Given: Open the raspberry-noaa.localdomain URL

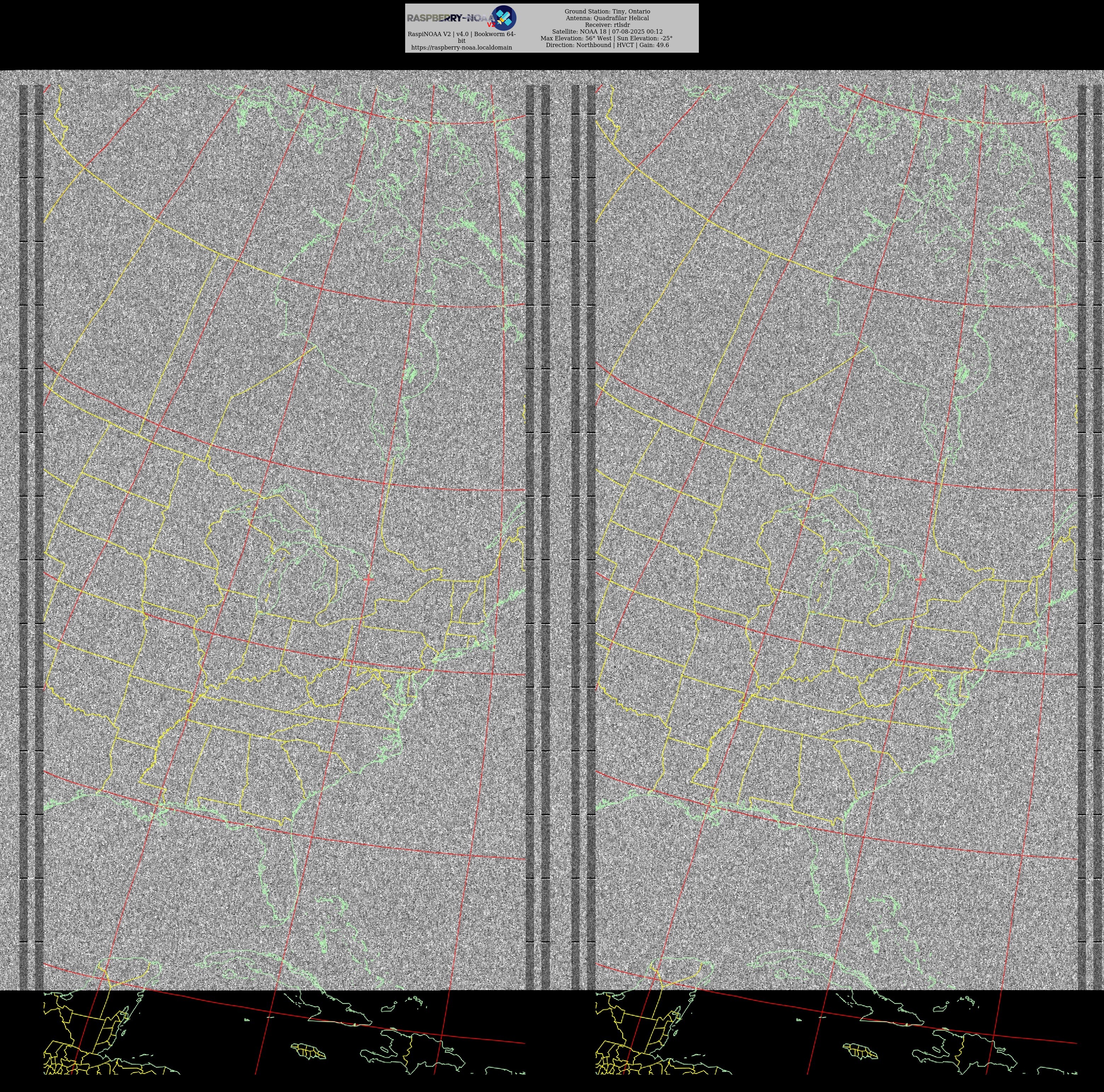Looking at the screenshot, I should pos(461,48).
